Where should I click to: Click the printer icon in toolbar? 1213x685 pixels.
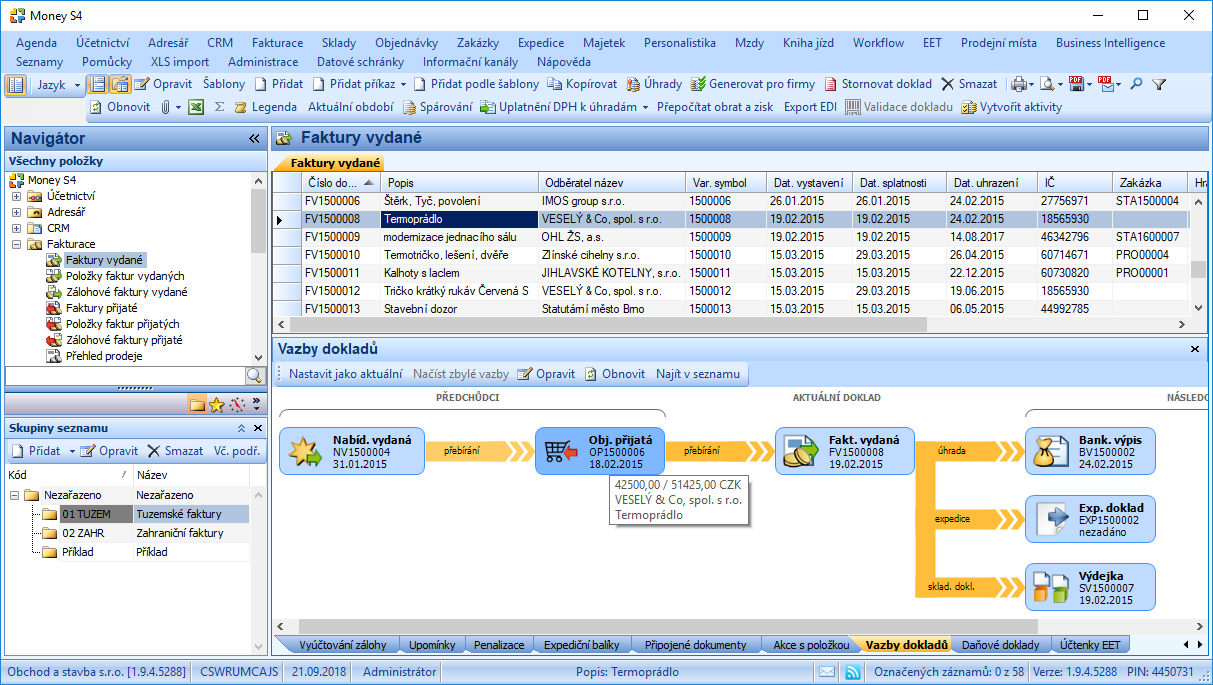(x=1017, y=85)
